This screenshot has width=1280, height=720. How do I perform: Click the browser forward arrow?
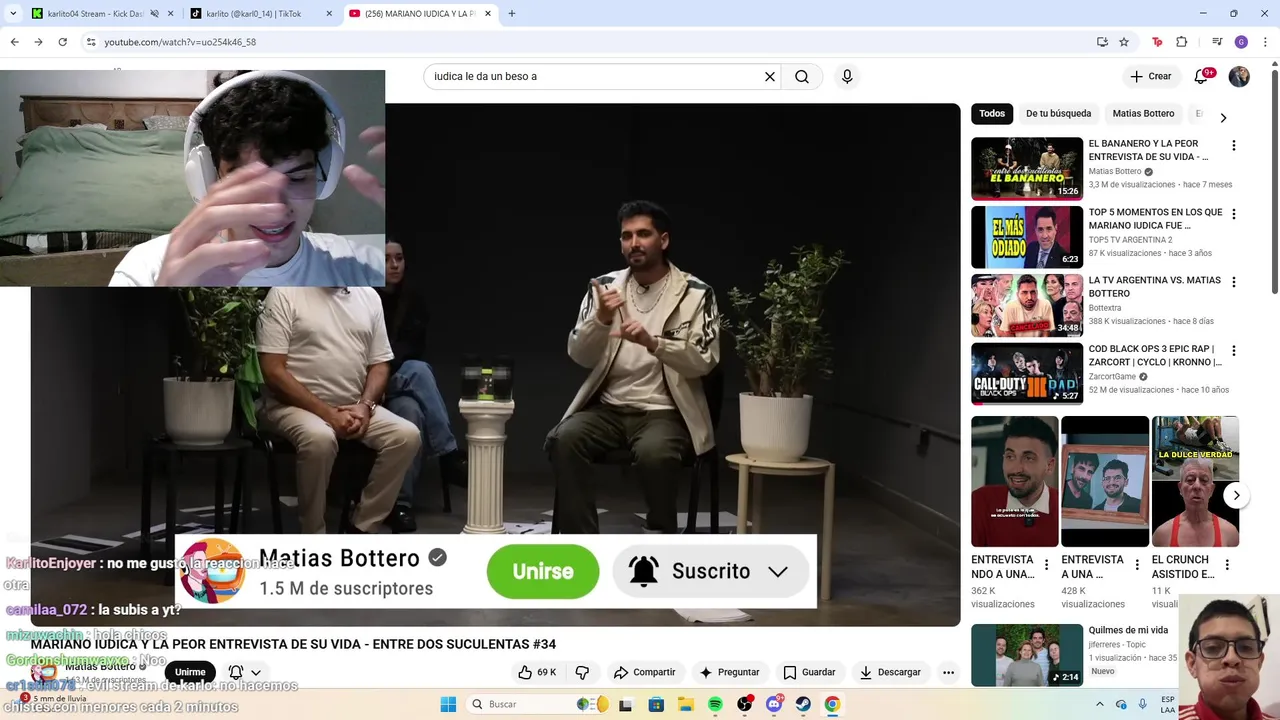(38, 42)
